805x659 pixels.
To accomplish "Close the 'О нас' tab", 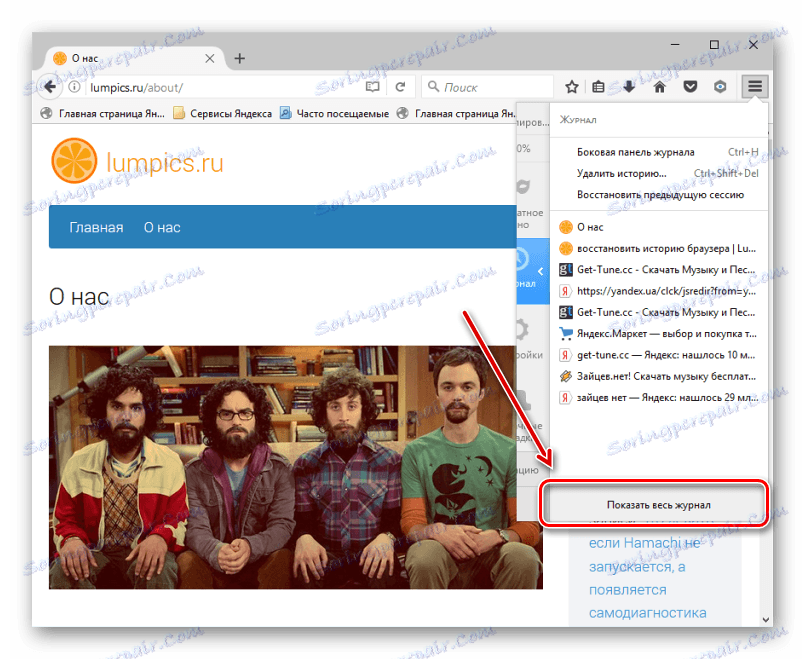I will click(x=209, y=59).
